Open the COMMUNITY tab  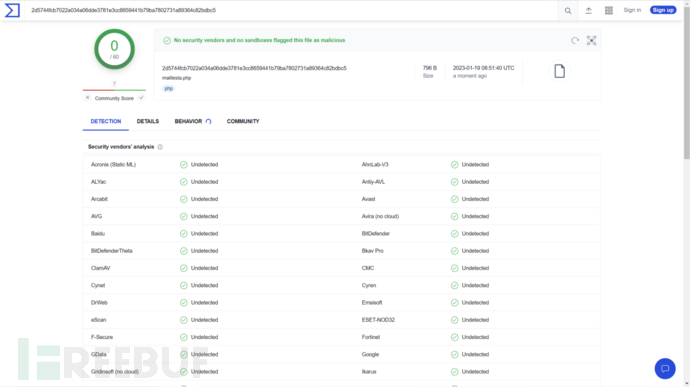coord(243,122)
